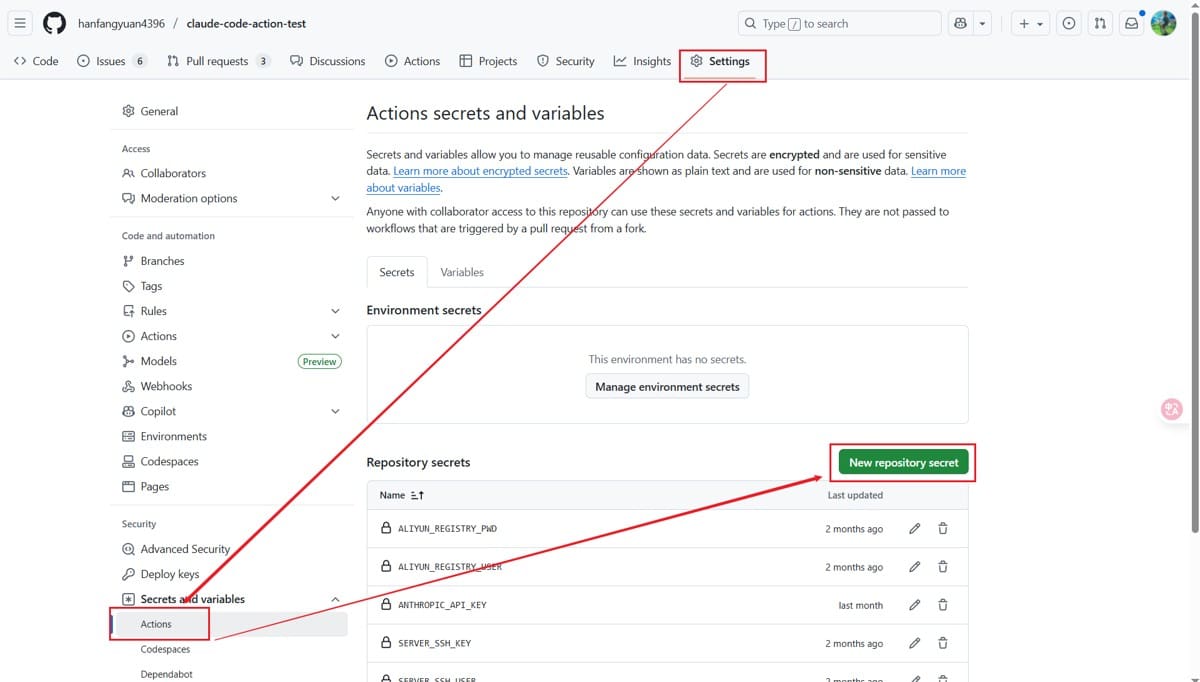1200x682 pixels.
Task: Delete the SERVER_SSH_KEY secret
Action: (943, 643)
